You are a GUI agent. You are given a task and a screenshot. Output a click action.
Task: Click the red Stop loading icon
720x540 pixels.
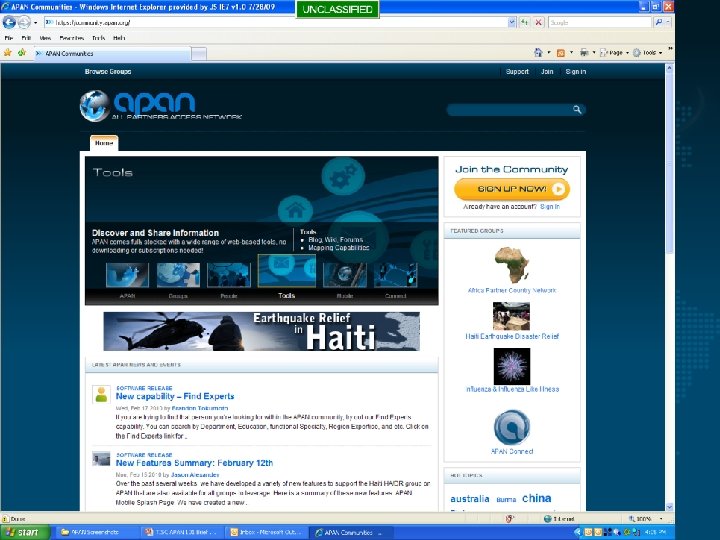pyautogui.click(x=539, y=22)
